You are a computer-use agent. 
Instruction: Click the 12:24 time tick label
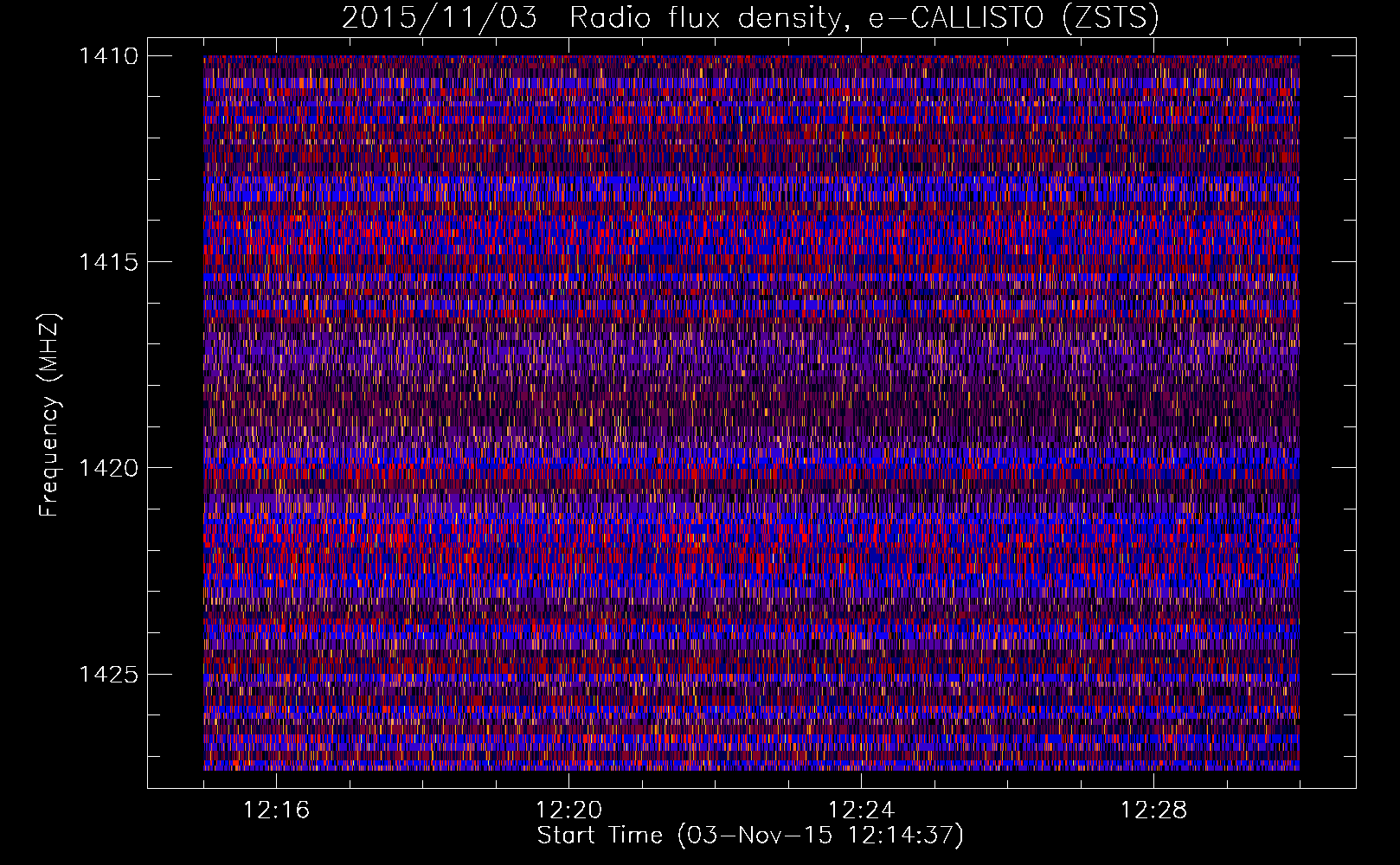[862, 811]
